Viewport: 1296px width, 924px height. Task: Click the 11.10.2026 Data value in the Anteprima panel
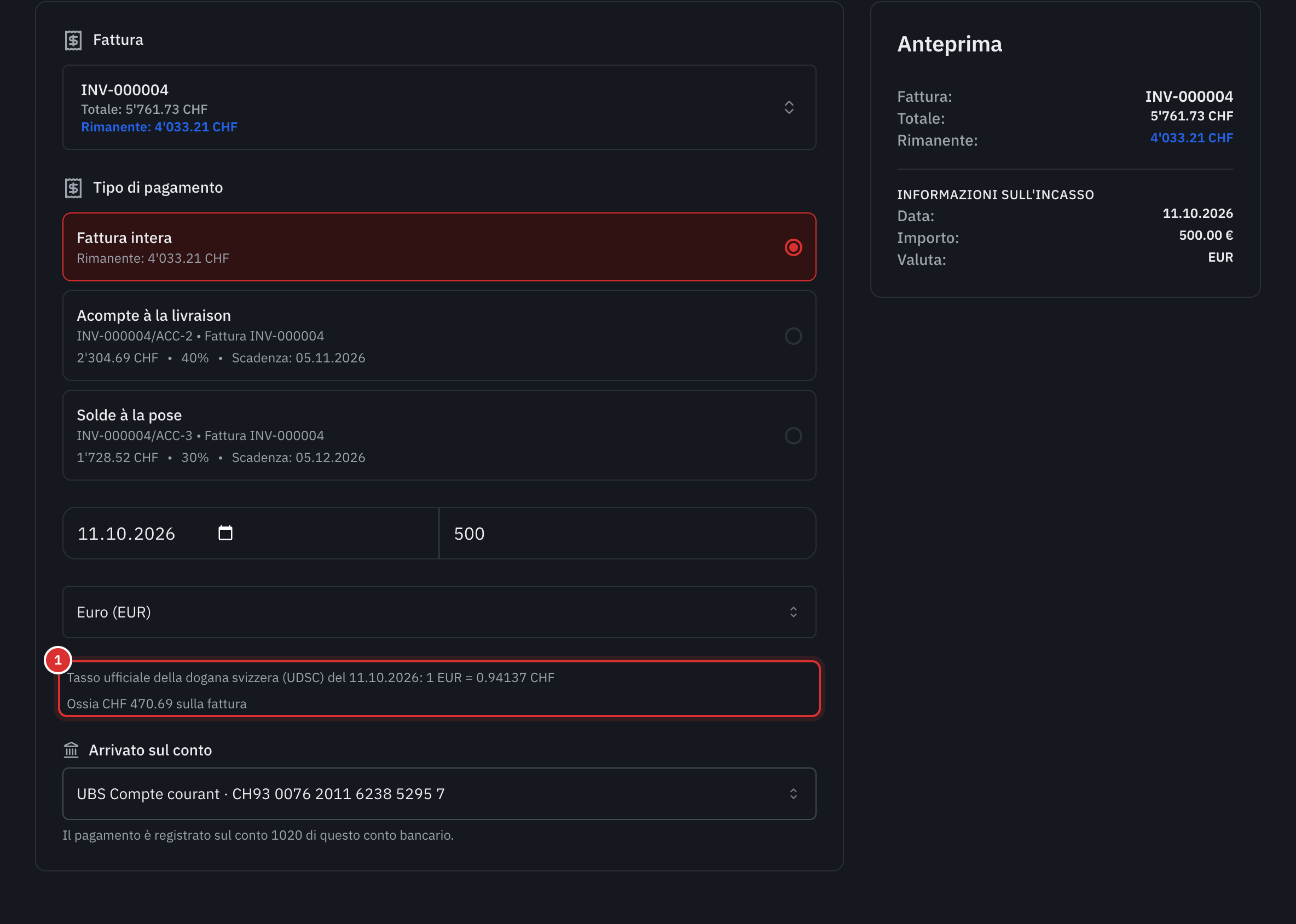[x=1197, y=213]
